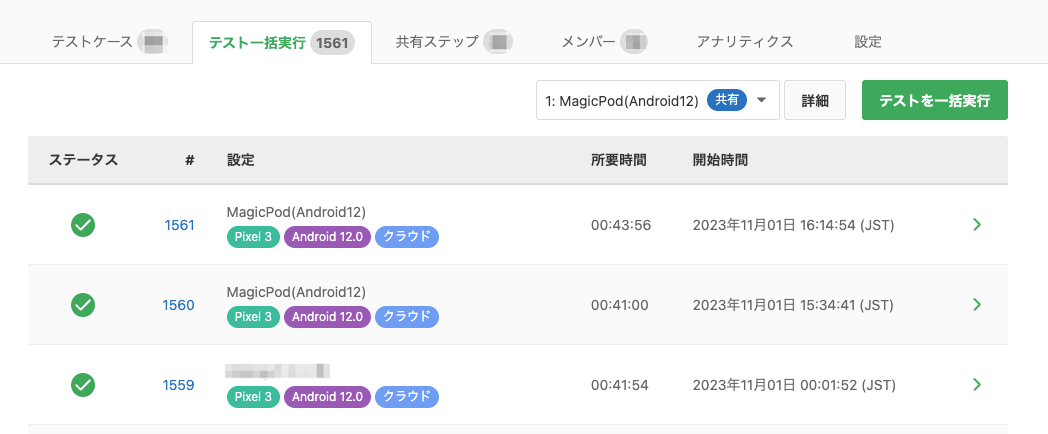Open batch run number 1560 link

click(179, 305)
